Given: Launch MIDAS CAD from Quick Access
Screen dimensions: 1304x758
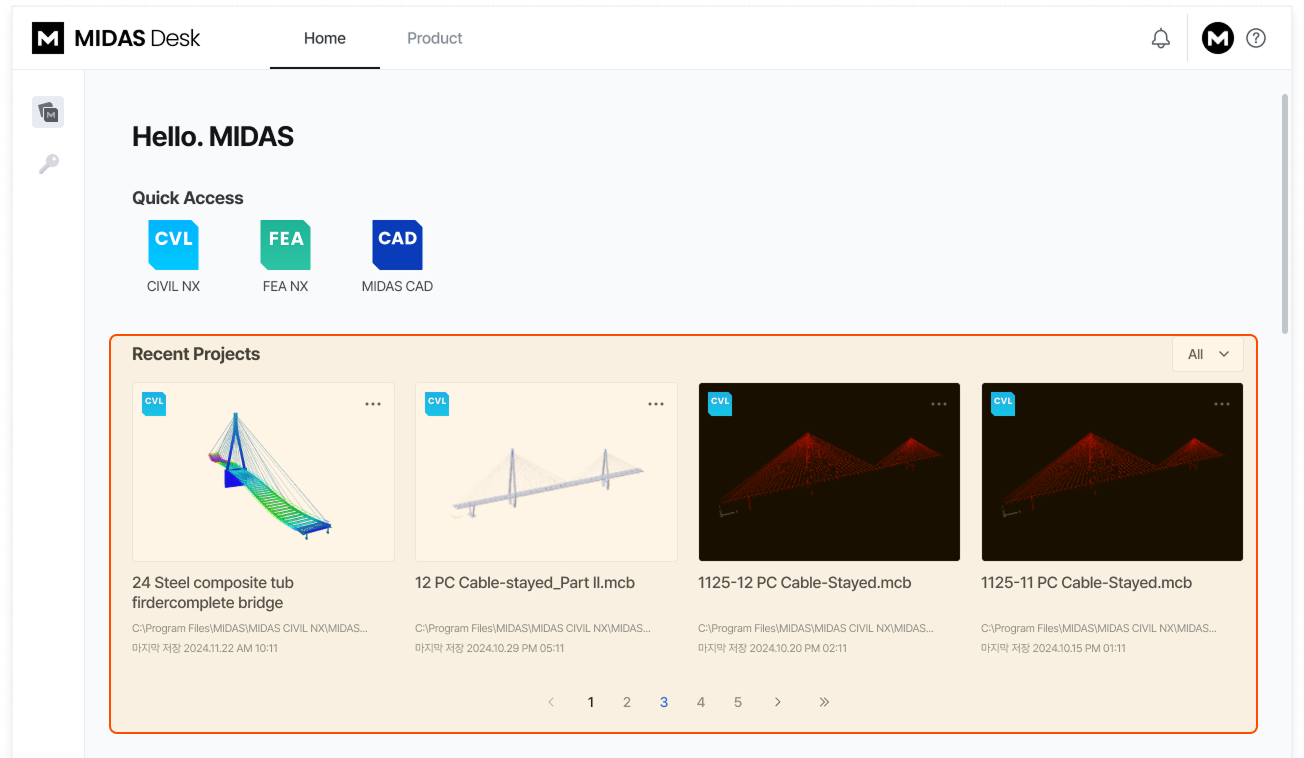Looking at the screenshot, I should (x=397, y=257).
